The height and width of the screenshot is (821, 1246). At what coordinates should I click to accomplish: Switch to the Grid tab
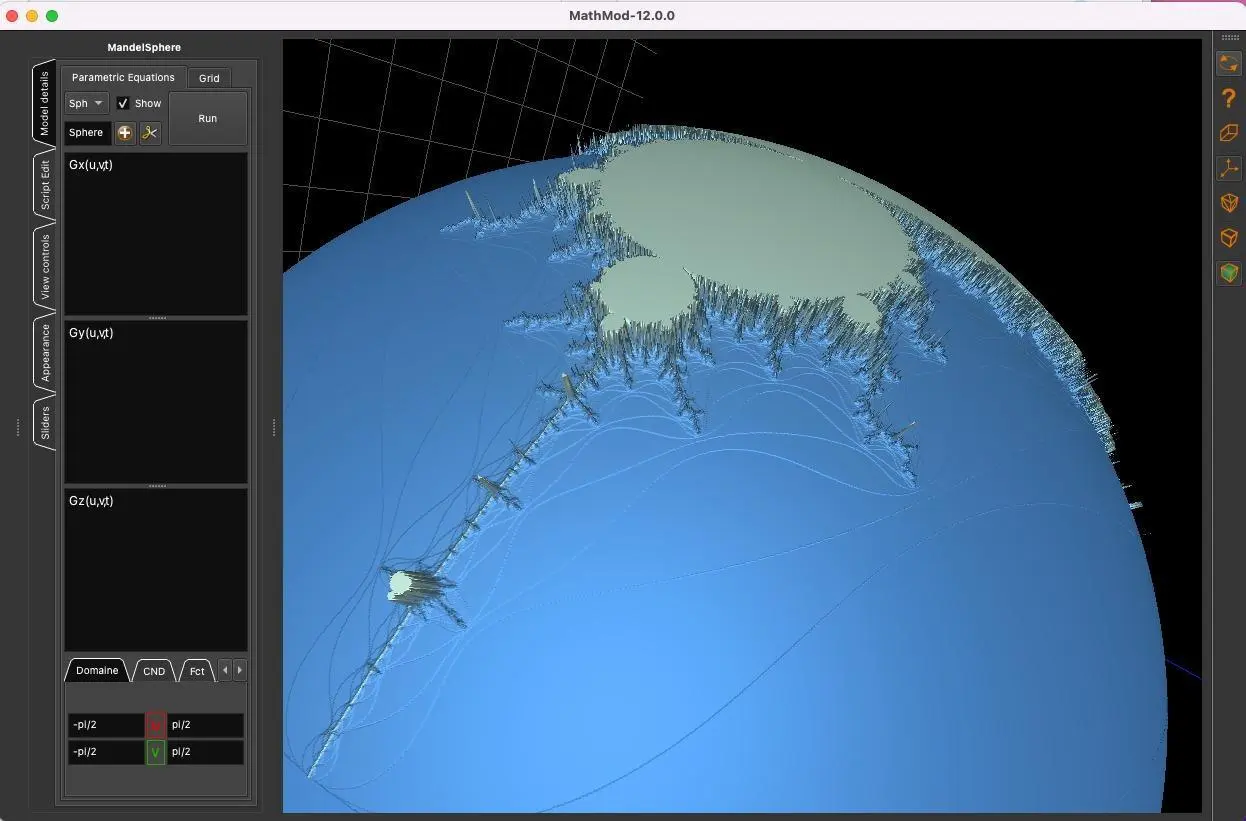(209, 77)
